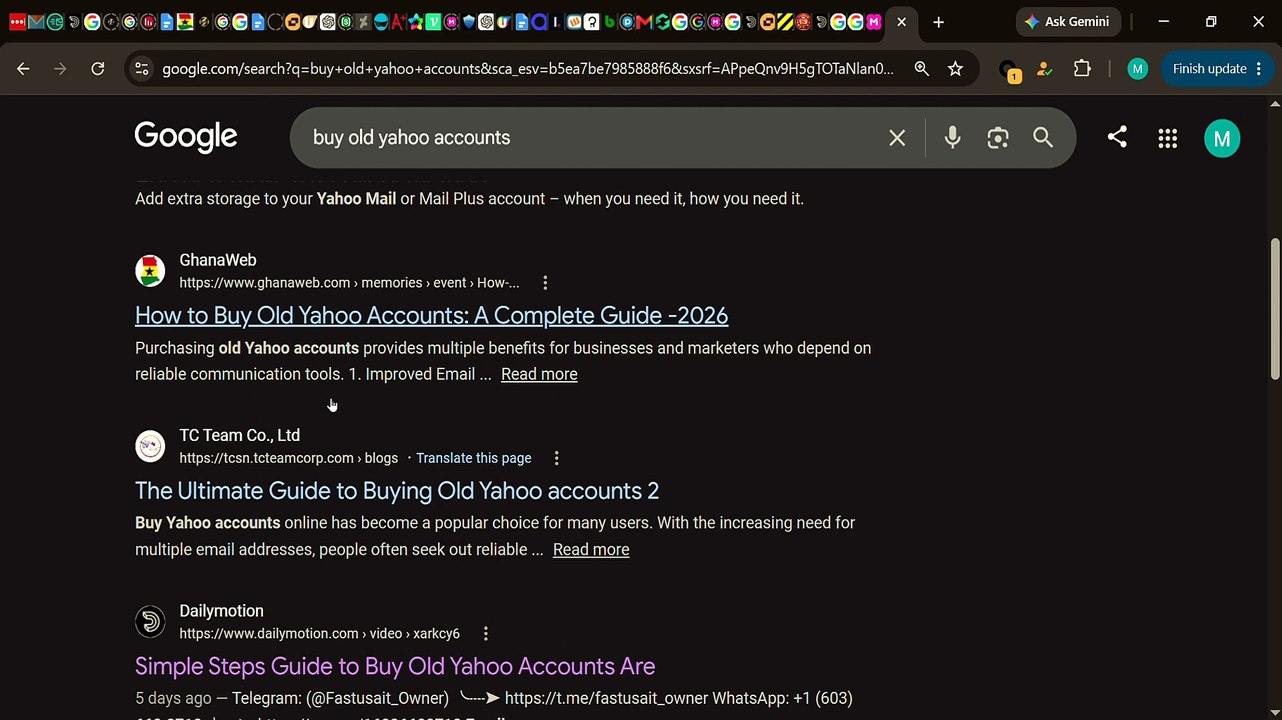Screen dimensions: 1282x720
Task: Click the page vertical scrollbar thumb
Action: (x=1274, y=308)
